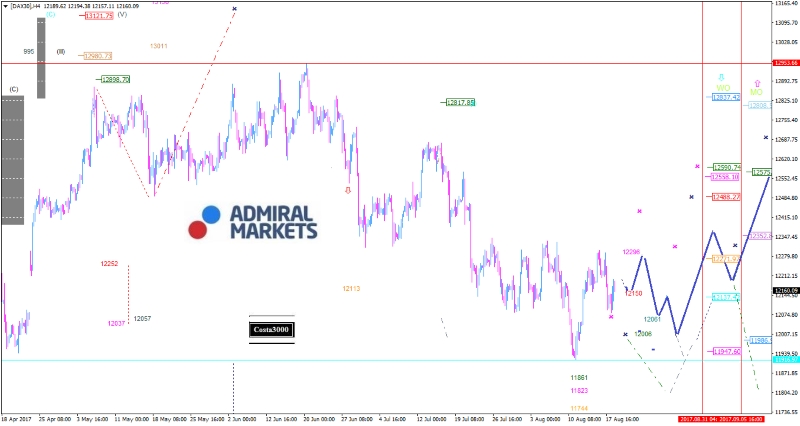Click the 12271.97 orange price label
Viewport: 800px width, 426px height.
point(725,258)
